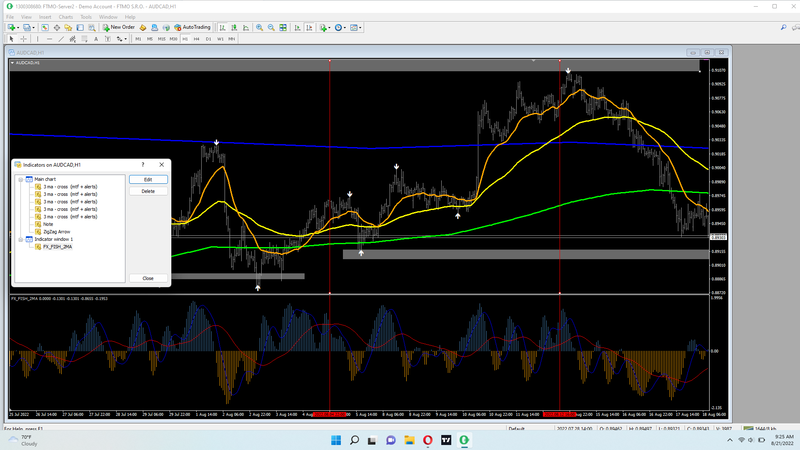This screenshot has width=800, height=450.
Task: Switch chart to candlesticks style
Action: [x=234, y=28]
